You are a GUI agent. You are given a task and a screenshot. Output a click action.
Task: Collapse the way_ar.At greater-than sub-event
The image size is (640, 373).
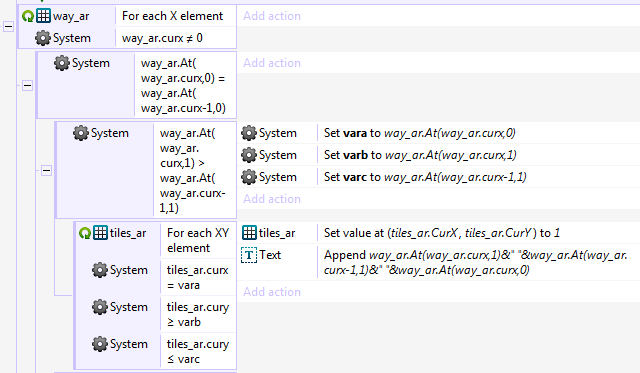[46, 171]
